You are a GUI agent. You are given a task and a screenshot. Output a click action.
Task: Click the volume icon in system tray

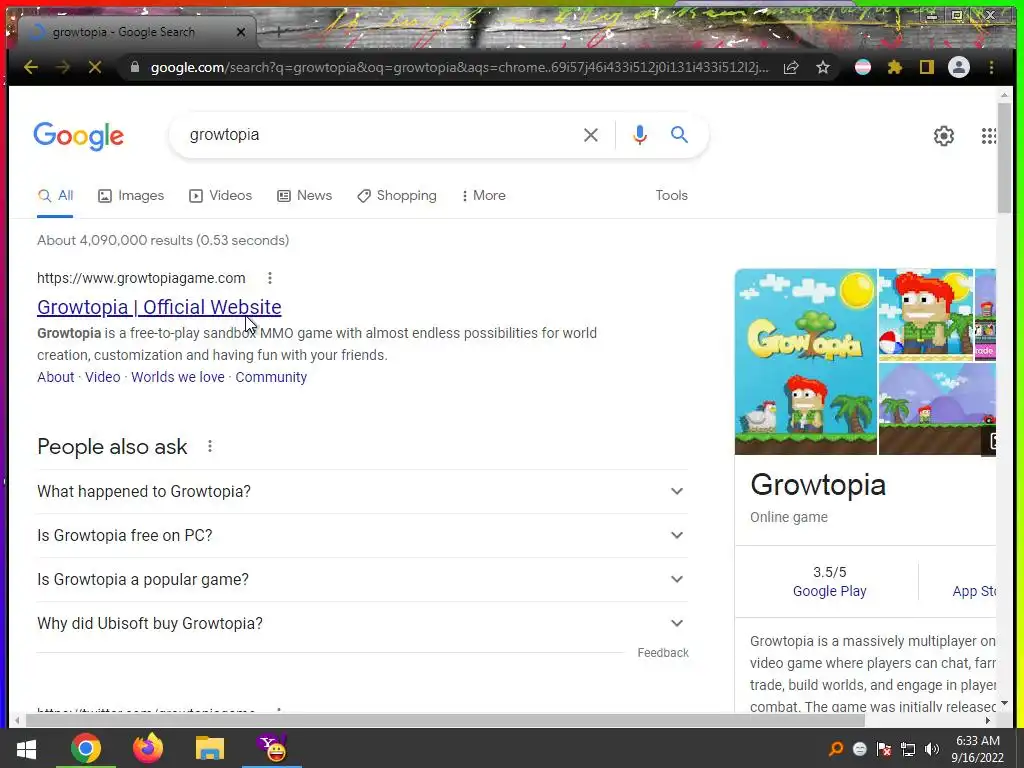point(933,749)
